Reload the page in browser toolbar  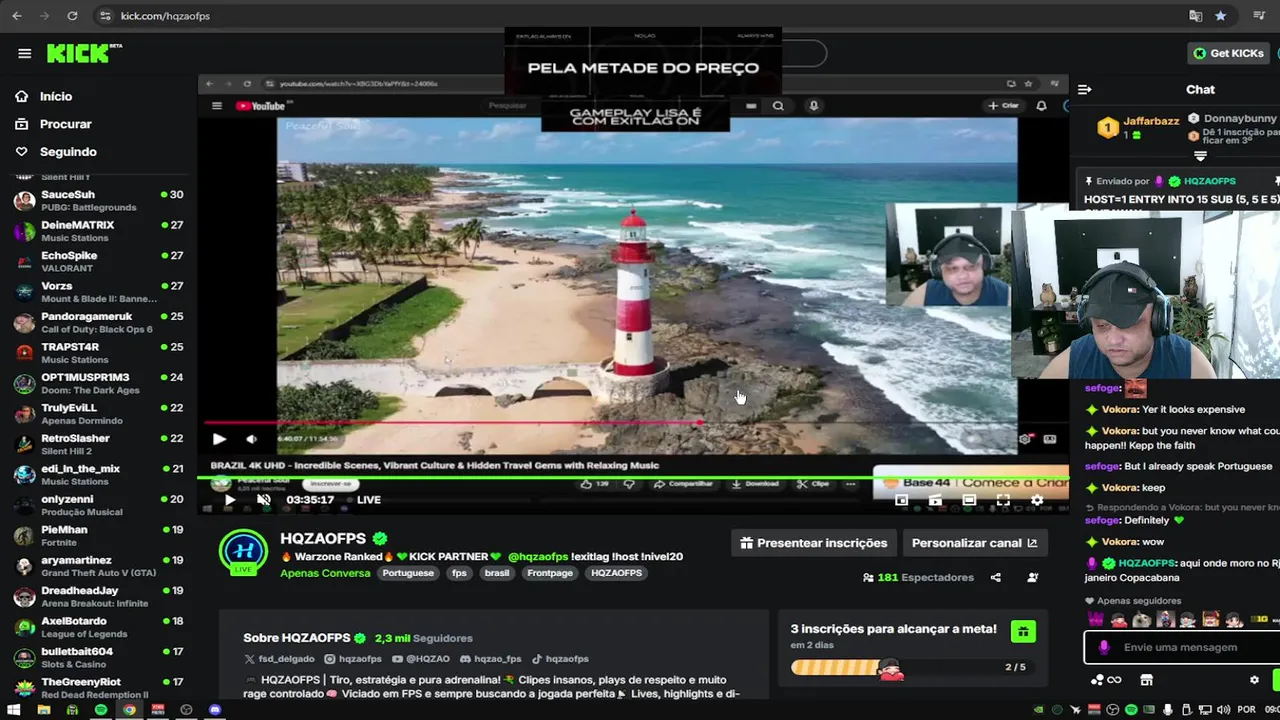(72, 16)
